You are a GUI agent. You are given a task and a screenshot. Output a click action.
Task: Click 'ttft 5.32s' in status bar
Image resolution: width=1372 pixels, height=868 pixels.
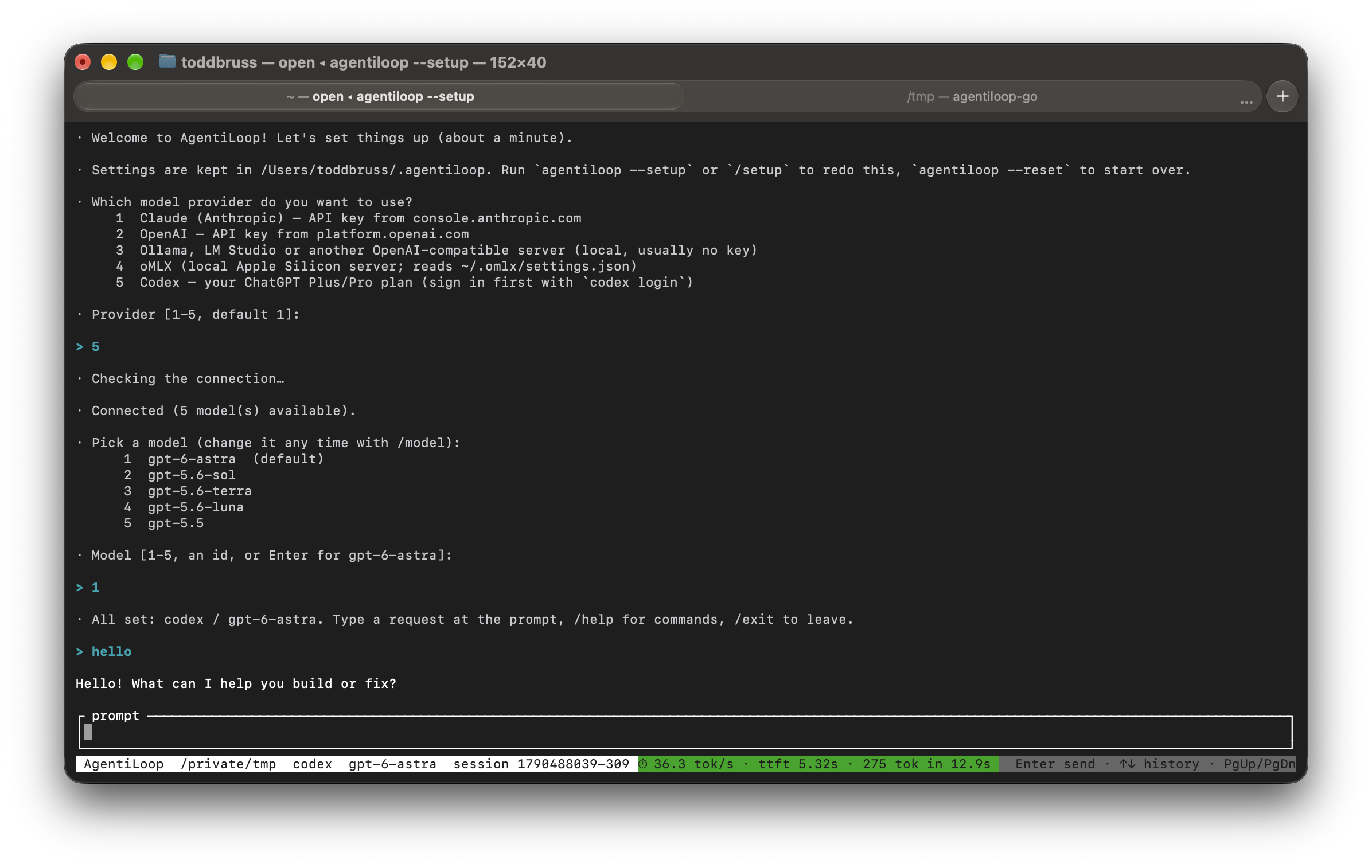click(798, 764)
